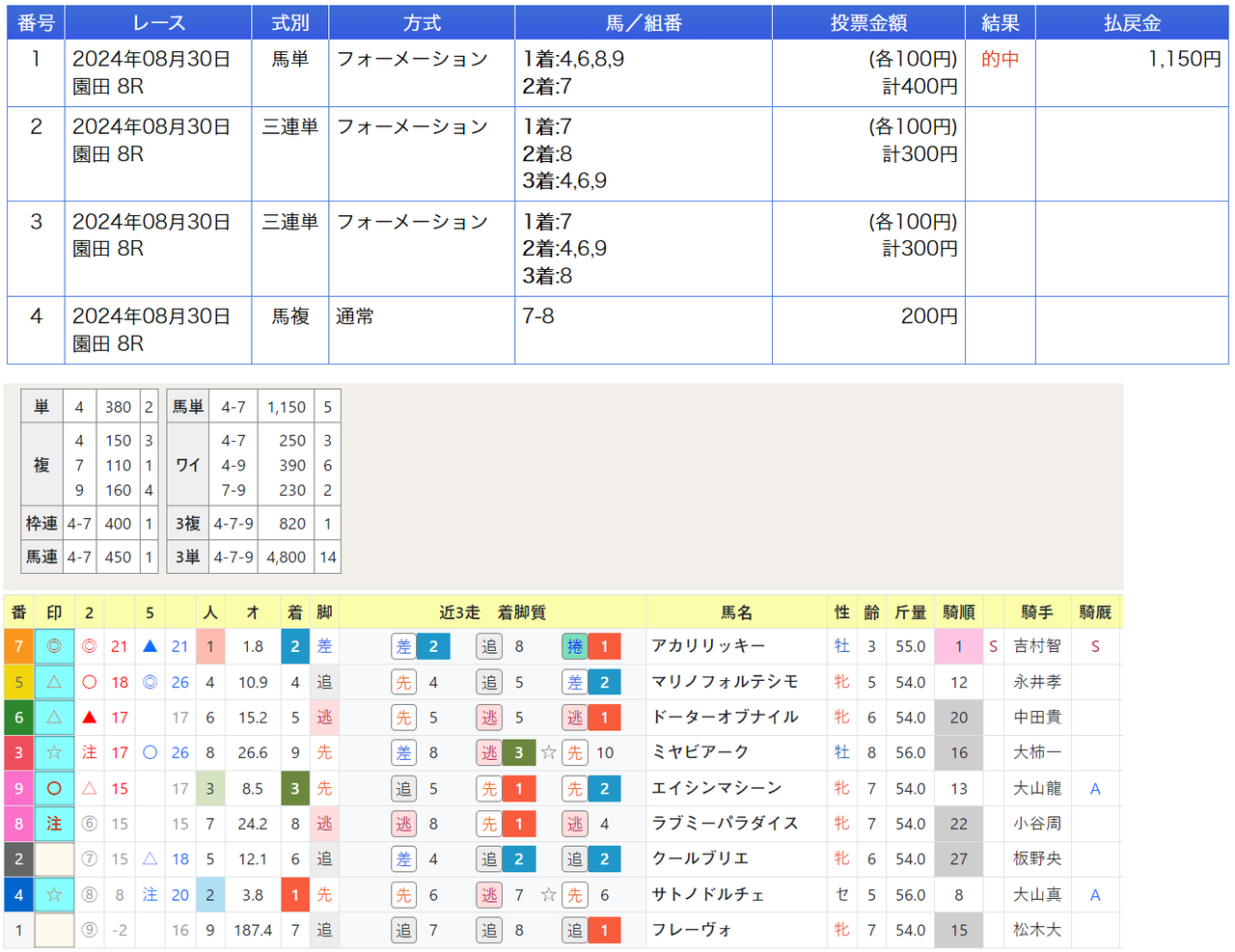Click the 払戻金 column header

click(1132, 22)
